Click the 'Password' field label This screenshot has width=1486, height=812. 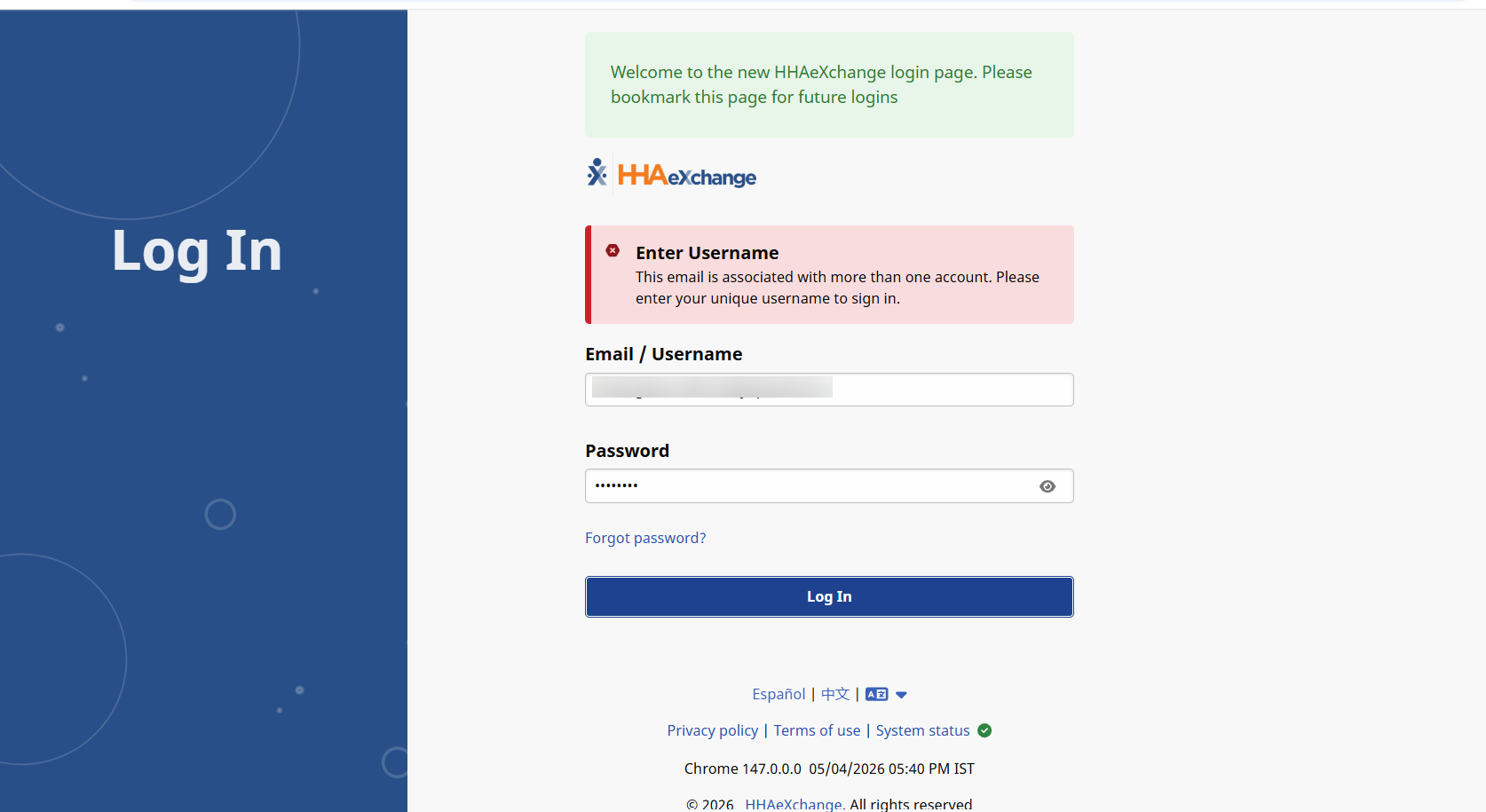[x=627, y=451]
